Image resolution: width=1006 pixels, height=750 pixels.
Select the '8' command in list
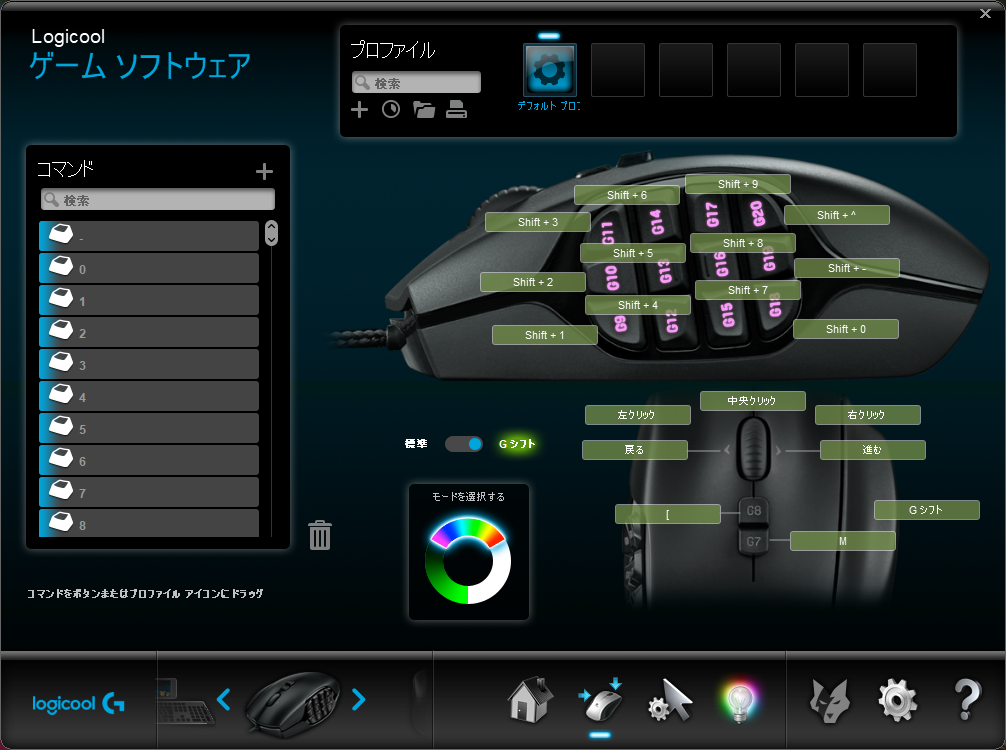pyautogui.click(x=149, y=524)
